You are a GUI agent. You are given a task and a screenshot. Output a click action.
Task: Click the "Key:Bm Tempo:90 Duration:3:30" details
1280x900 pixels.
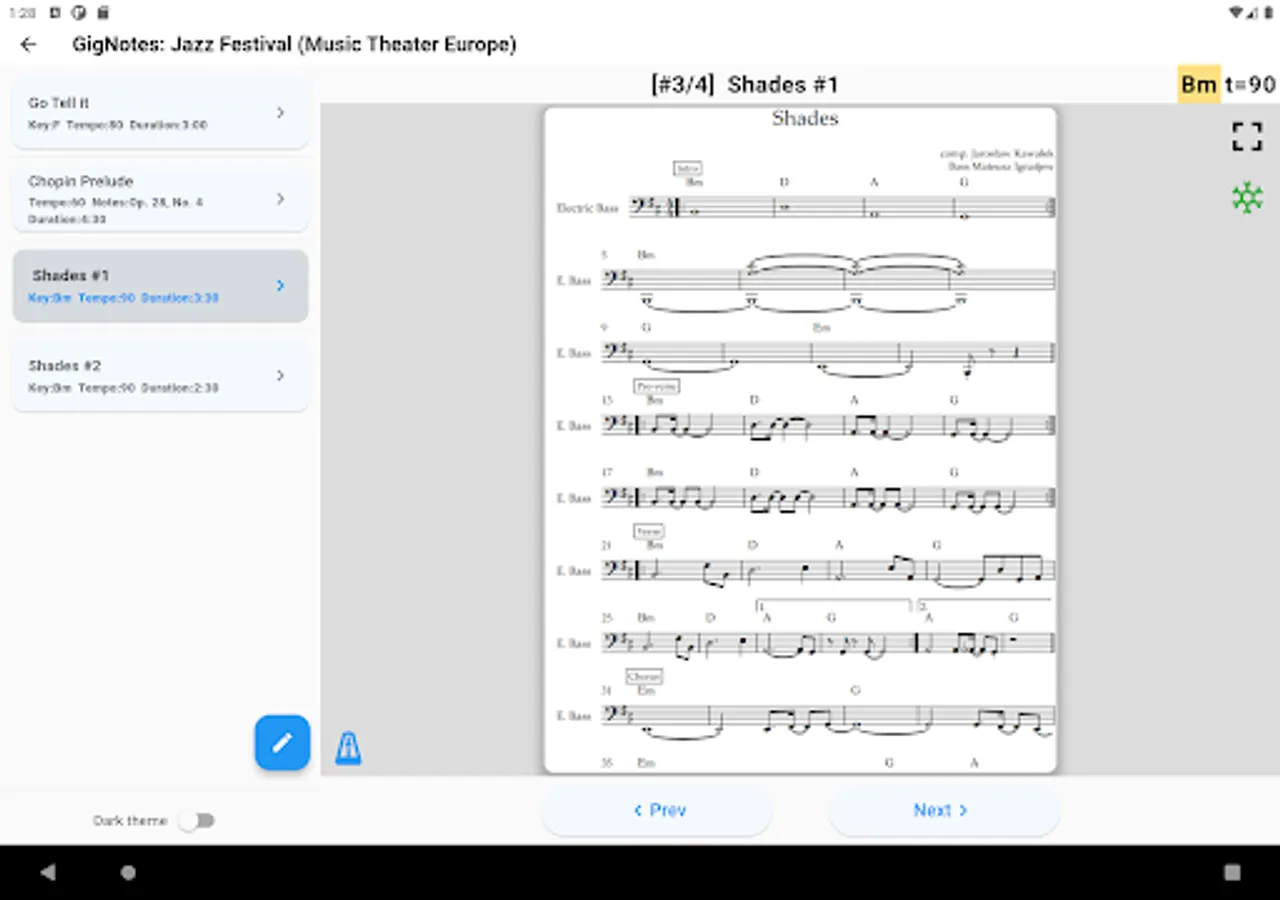click(x=124, y=298)
